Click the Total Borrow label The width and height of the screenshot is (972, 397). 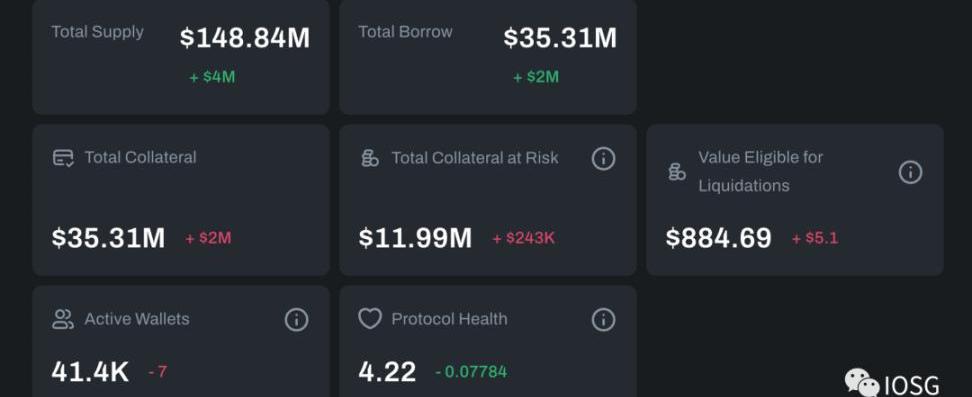405,32
